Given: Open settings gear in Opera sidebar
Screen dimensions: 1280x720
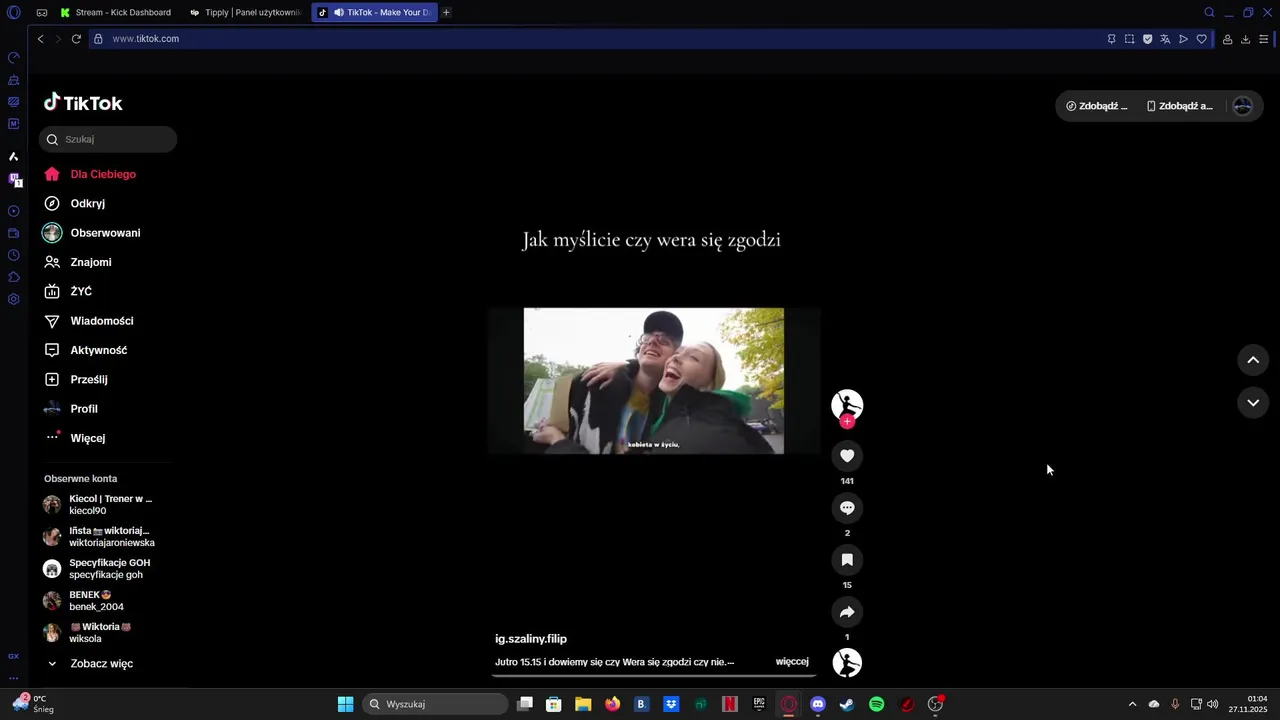Looking at the screenshot, I should (x=14, y=299).
